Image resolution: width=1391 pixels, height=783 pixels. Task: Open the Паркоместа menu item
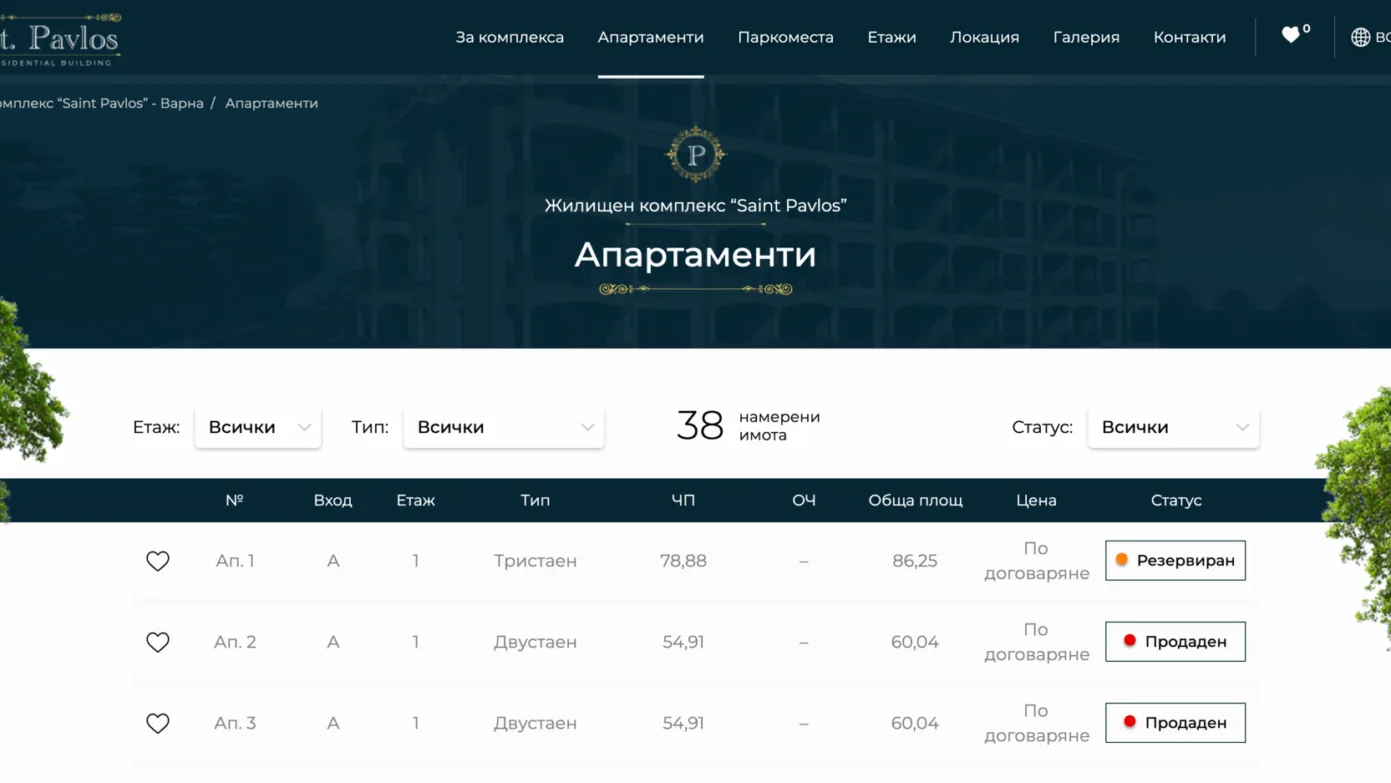coord(785,37)
